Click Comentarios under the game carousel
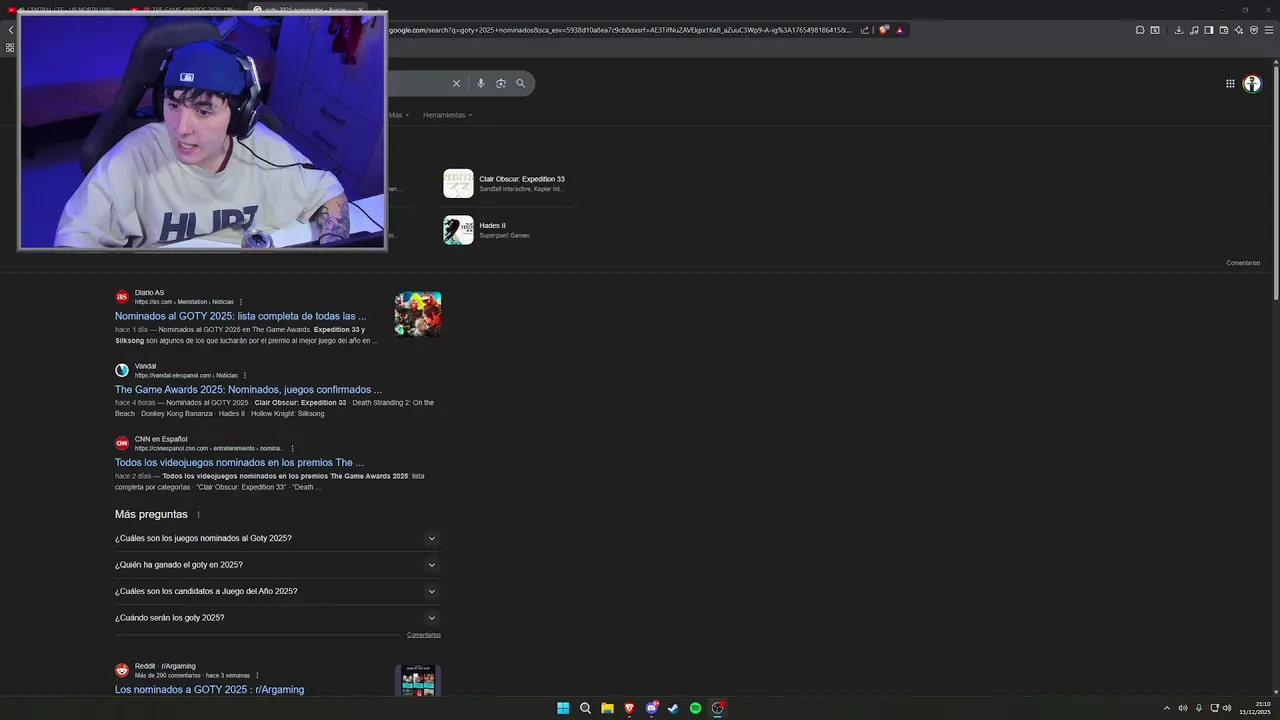1280x720 pixels. tap(1243, 263)
